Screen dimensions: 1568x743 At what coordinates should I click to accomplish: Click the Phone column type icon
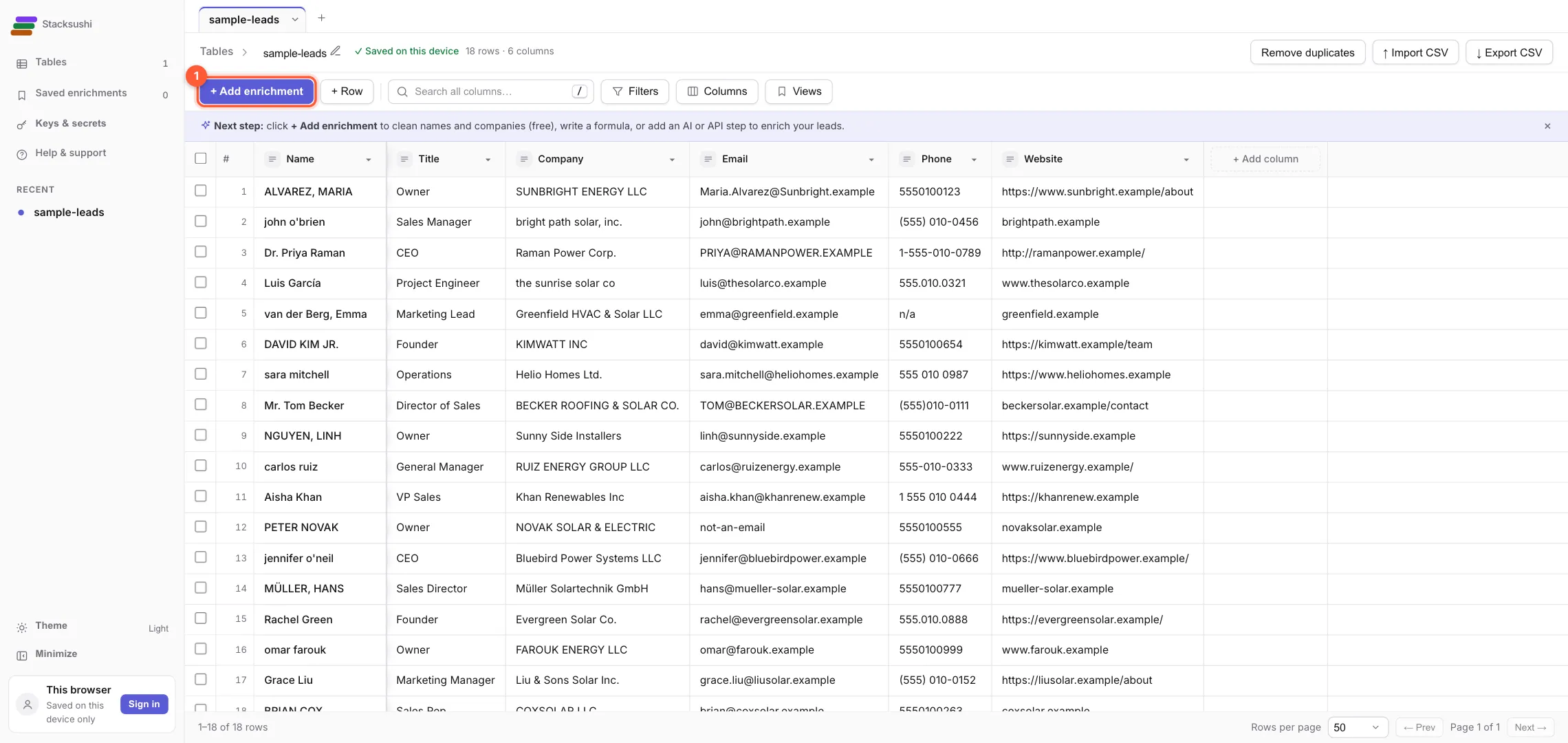pos(907,159)
